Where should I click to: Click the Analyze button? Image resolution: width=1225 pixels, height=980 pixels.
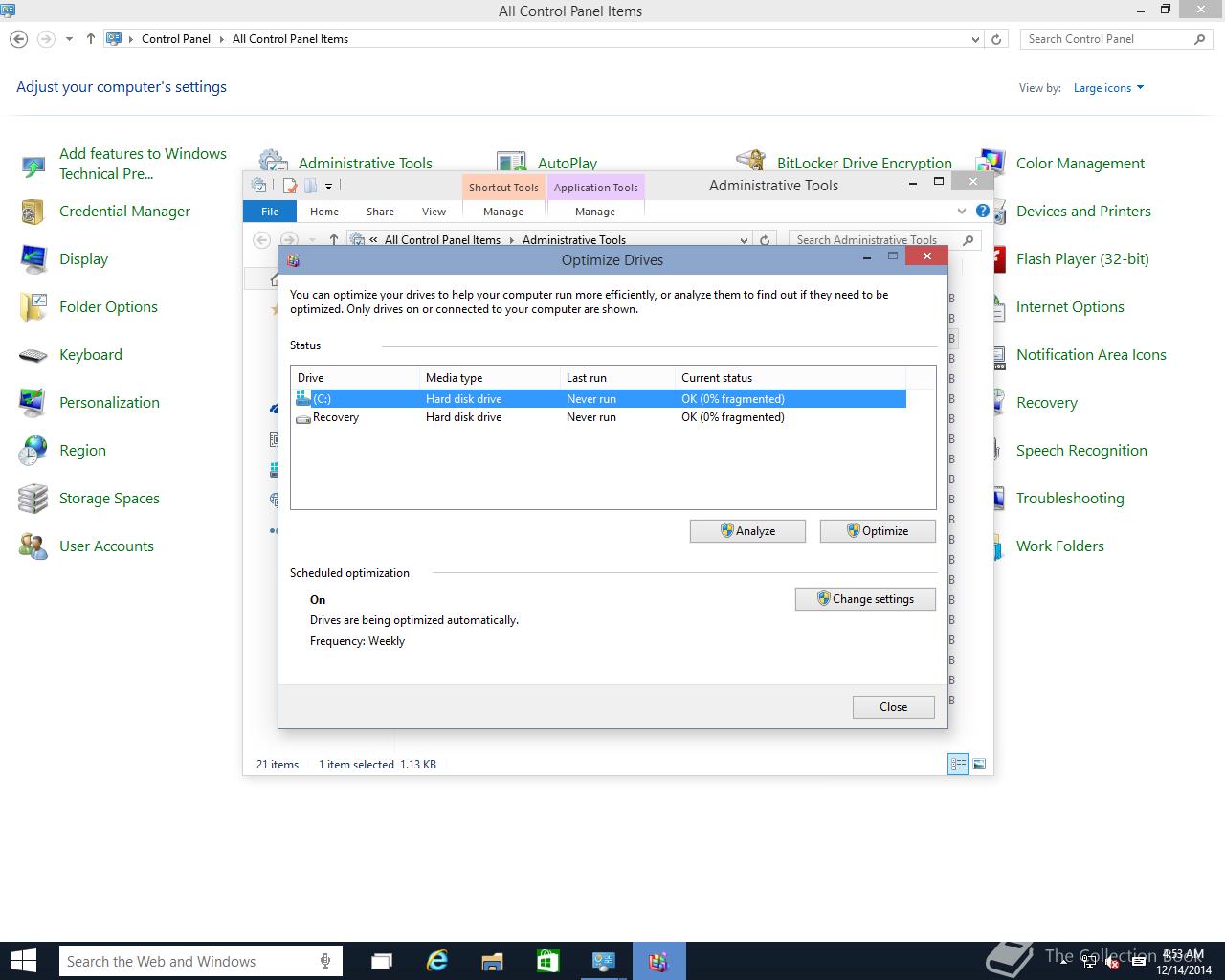tap(747, 531)
